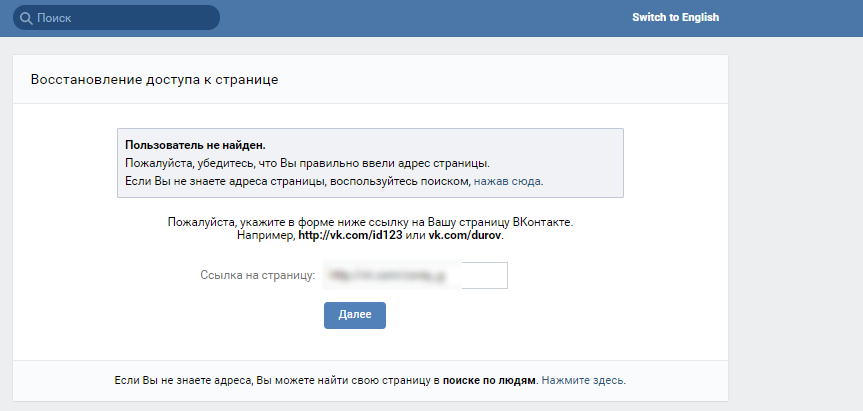The height and width of the screenshot is (411, 863).
Task: Click the line 'Пожалуйста, убедитесь, что Вы правильно ввели'
Action: tap(307, 163)
